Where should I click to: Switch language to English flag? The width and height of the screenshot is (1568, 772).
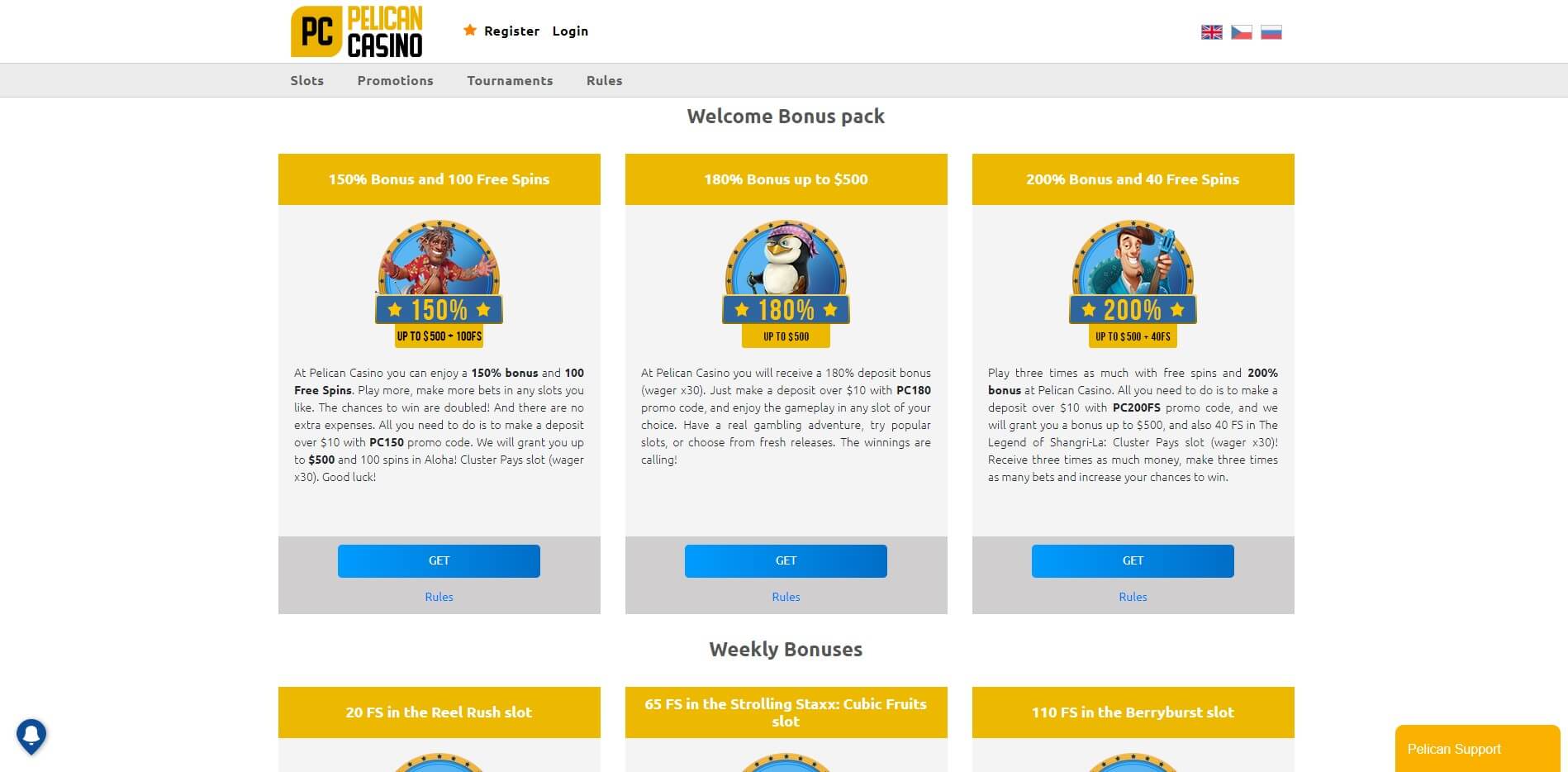1211,32
